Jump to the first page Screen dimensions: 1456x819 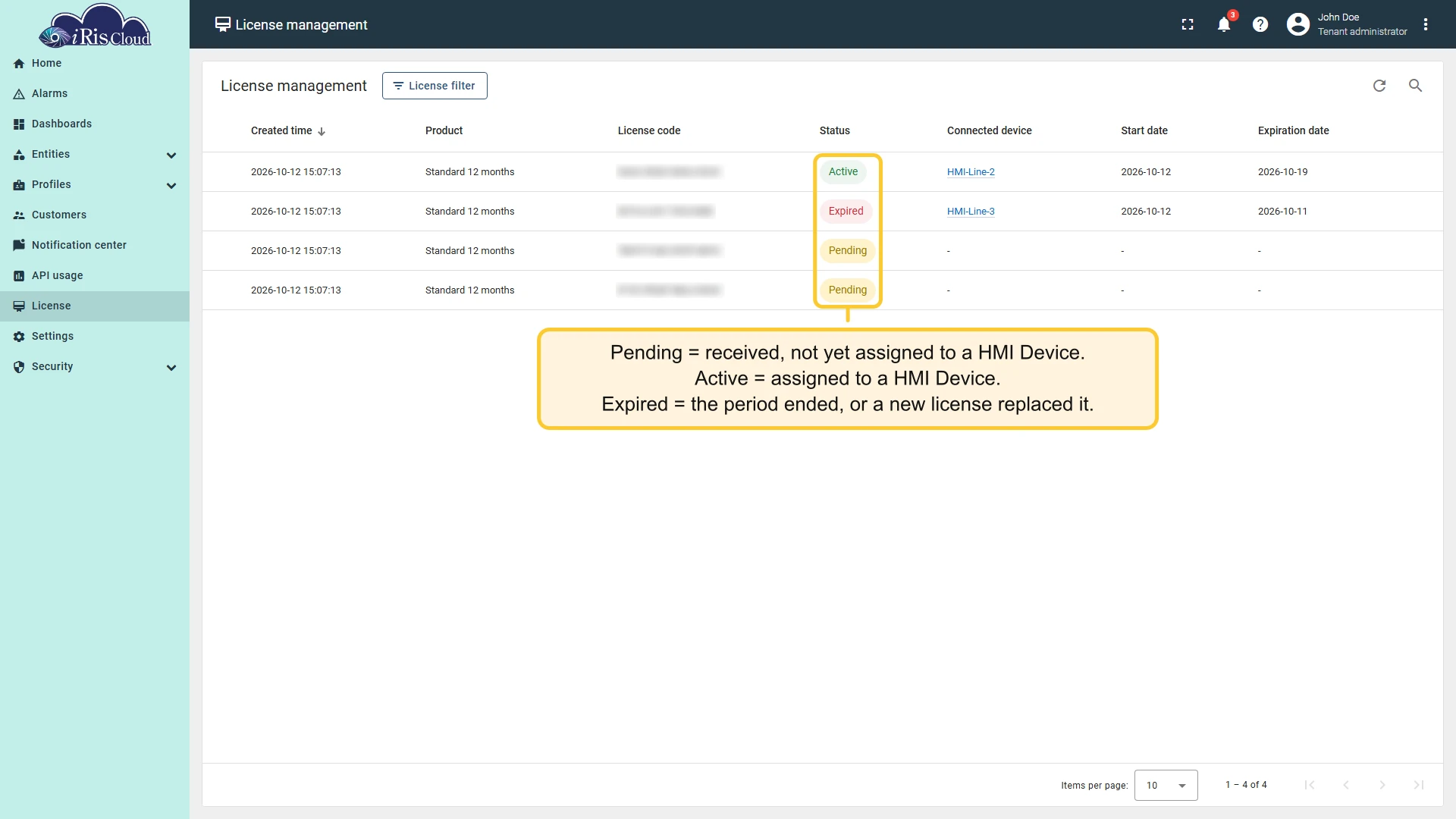(x=1310, y=785)
